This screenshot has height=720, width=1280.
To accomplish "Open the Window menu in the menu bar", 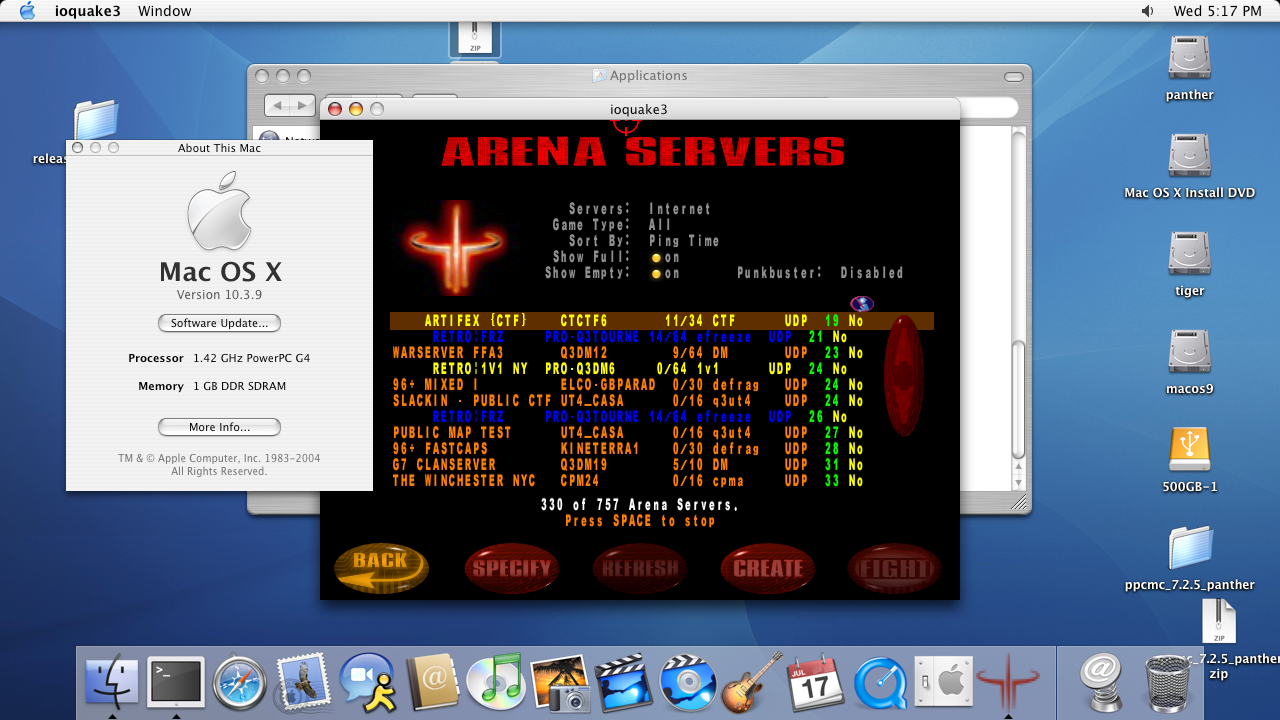I will coord(165,11).
